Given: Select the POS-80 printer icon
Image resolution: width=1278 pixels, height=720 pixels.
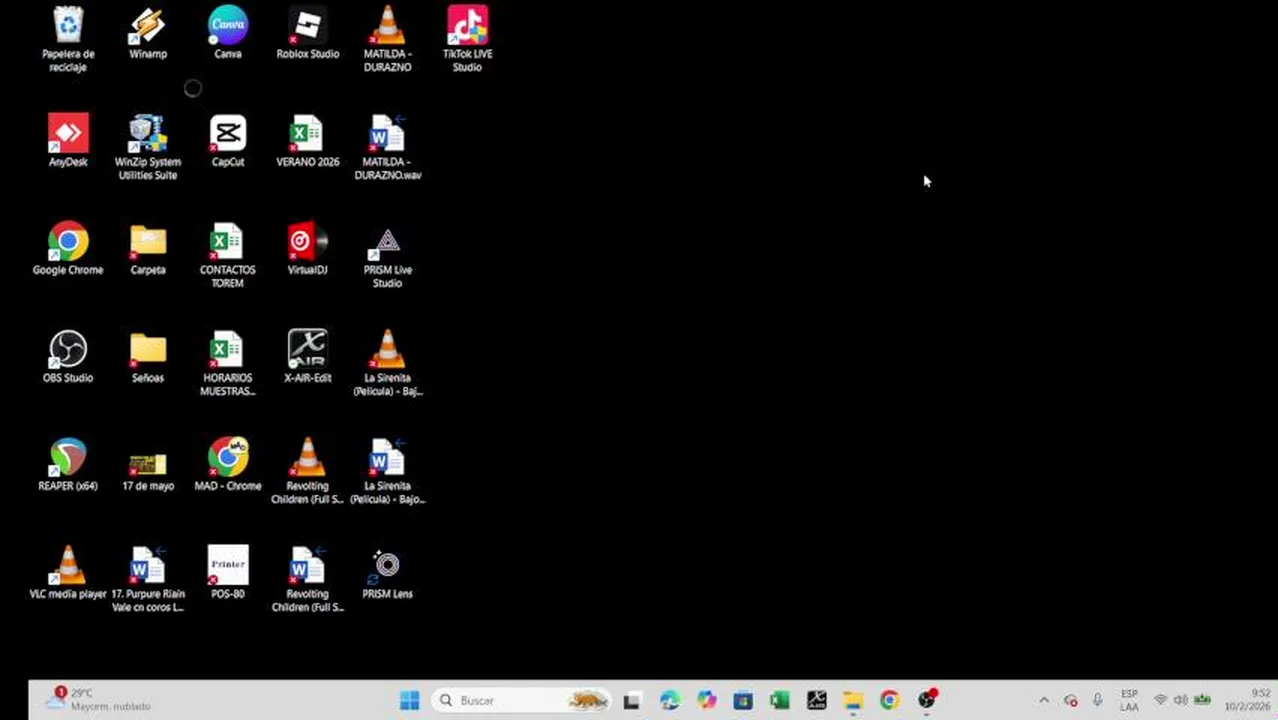Looking at the screenshot, I should (228, 573).
